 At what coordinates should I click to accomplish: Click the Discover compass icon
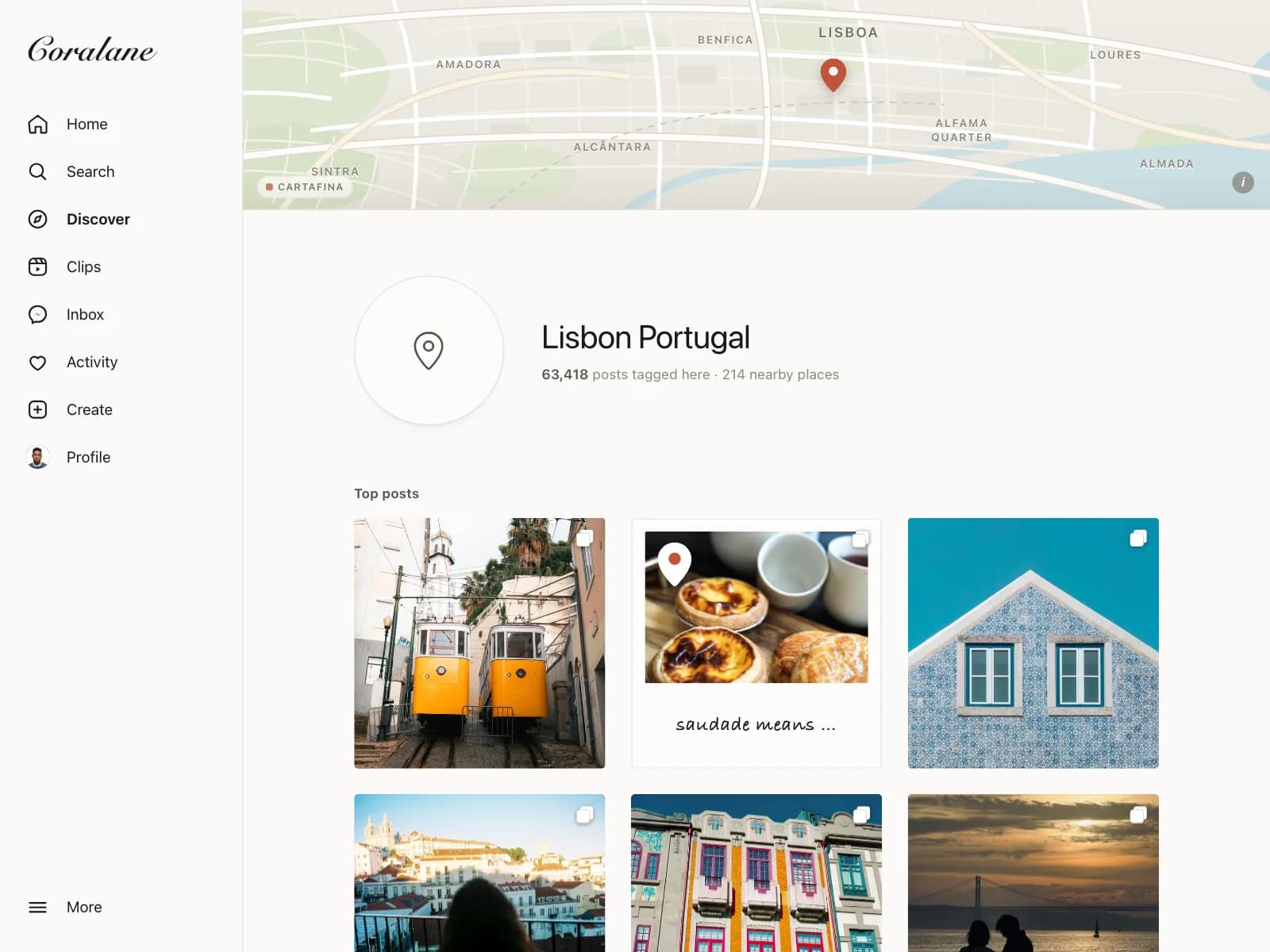pos(38,220)
